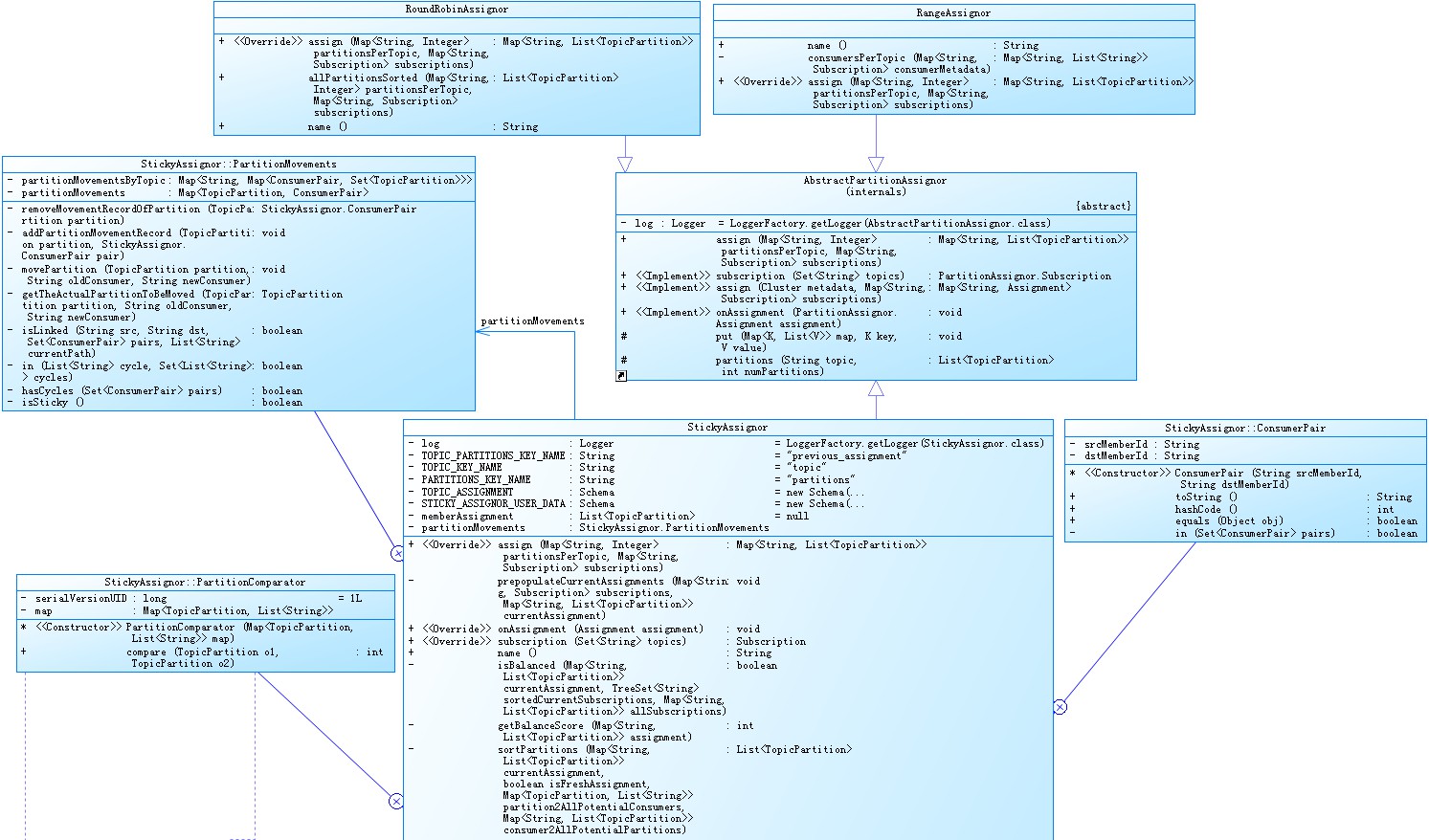Select the StickyAssignor::ConsumerPair class title
The image size is (1429, 840).
[1245, 428]
